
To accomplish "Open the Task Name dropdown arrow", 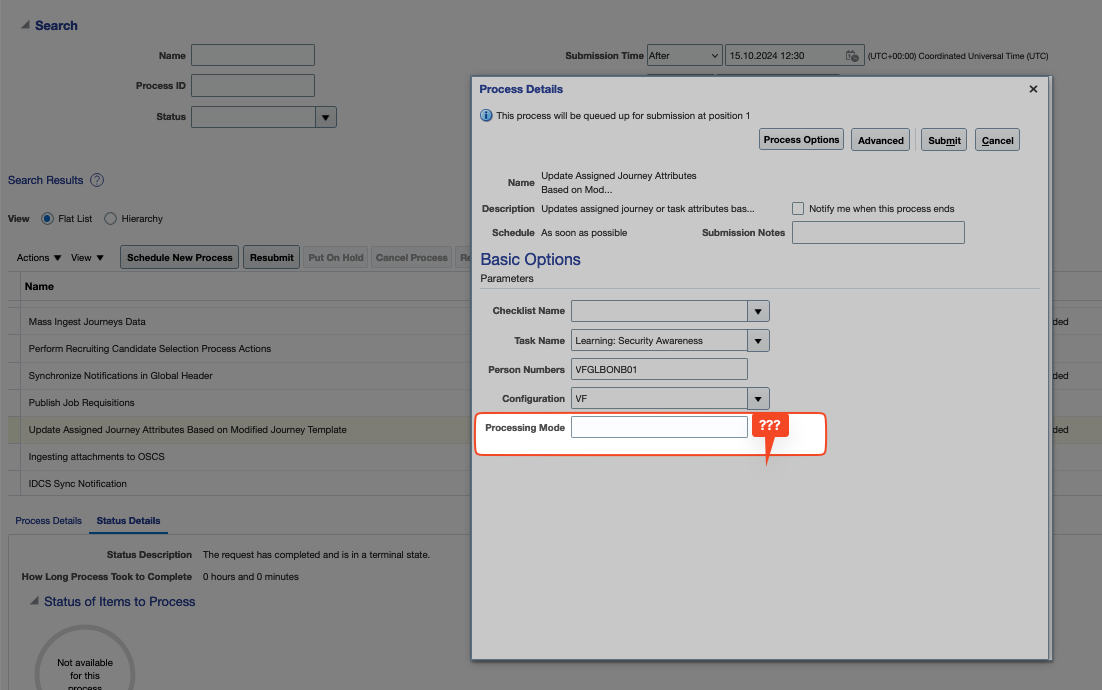I will coord(757,340).
